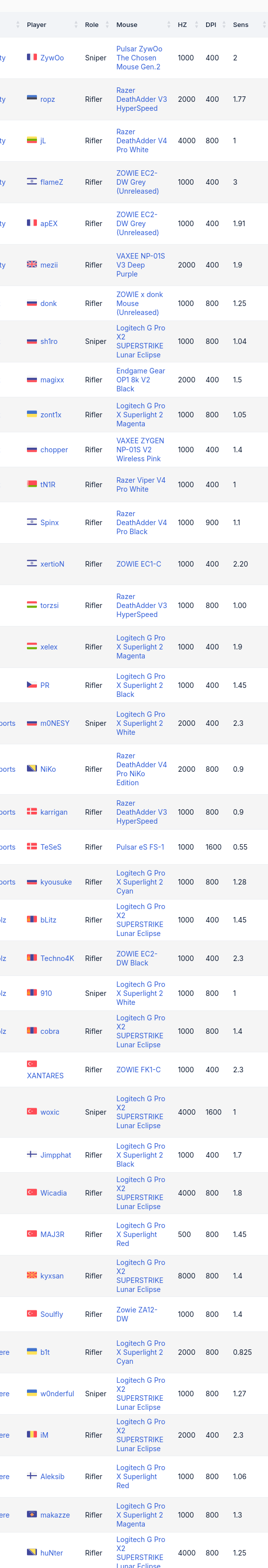Click the French flag next to ZywOo
Viewport: 268px width, 1568px height.
click(x=31, y=57)
